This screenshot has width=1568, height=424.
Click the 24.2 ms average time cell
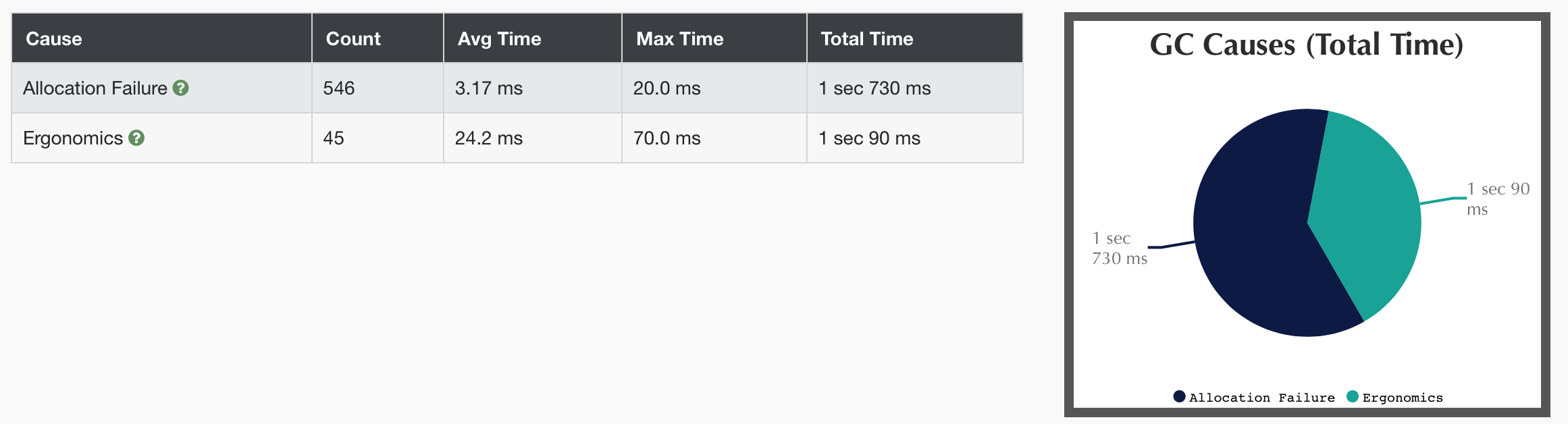pos(488,138)
